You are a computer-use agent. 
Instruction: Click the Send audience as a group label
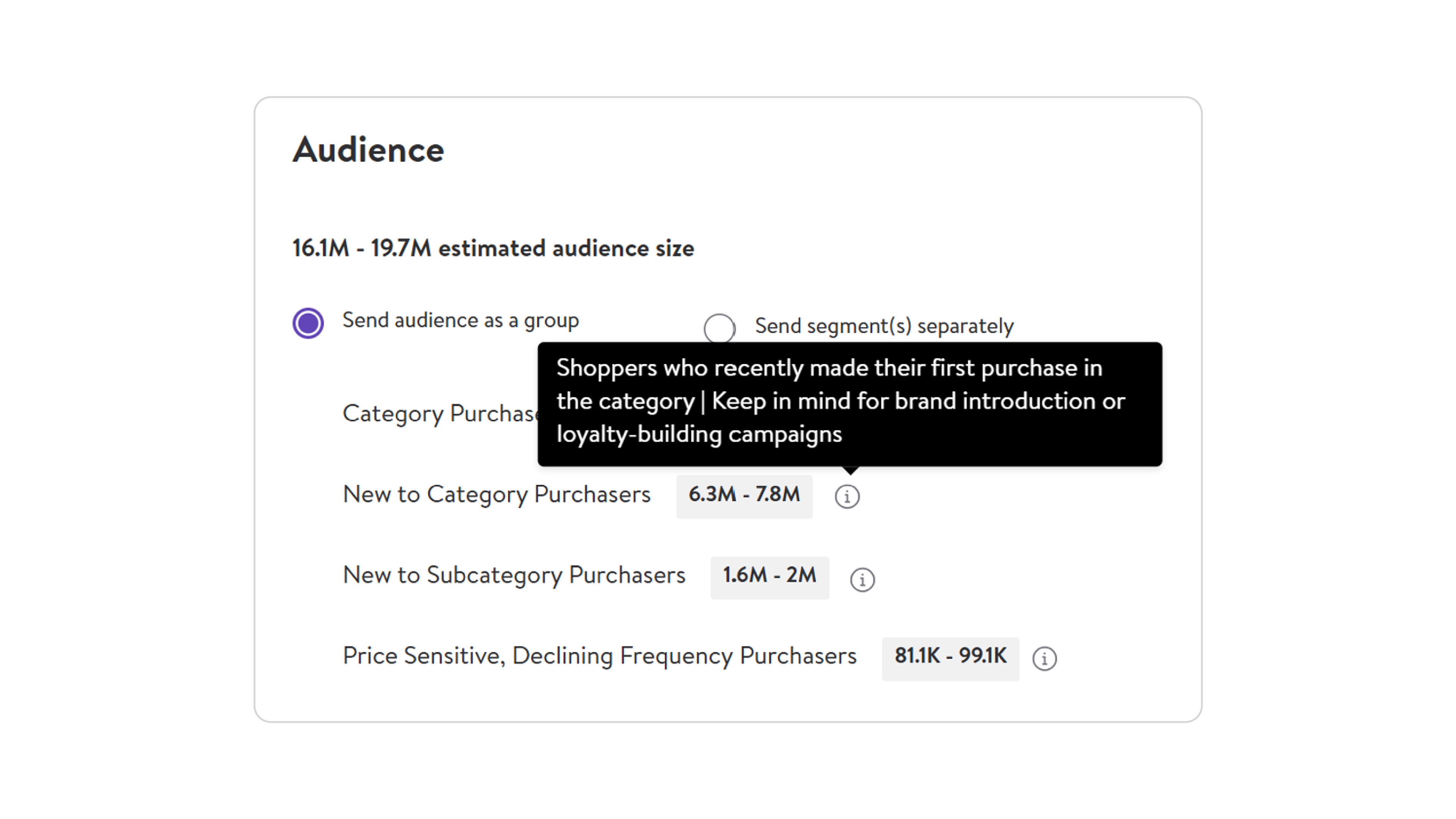click(x=461, y=321)
